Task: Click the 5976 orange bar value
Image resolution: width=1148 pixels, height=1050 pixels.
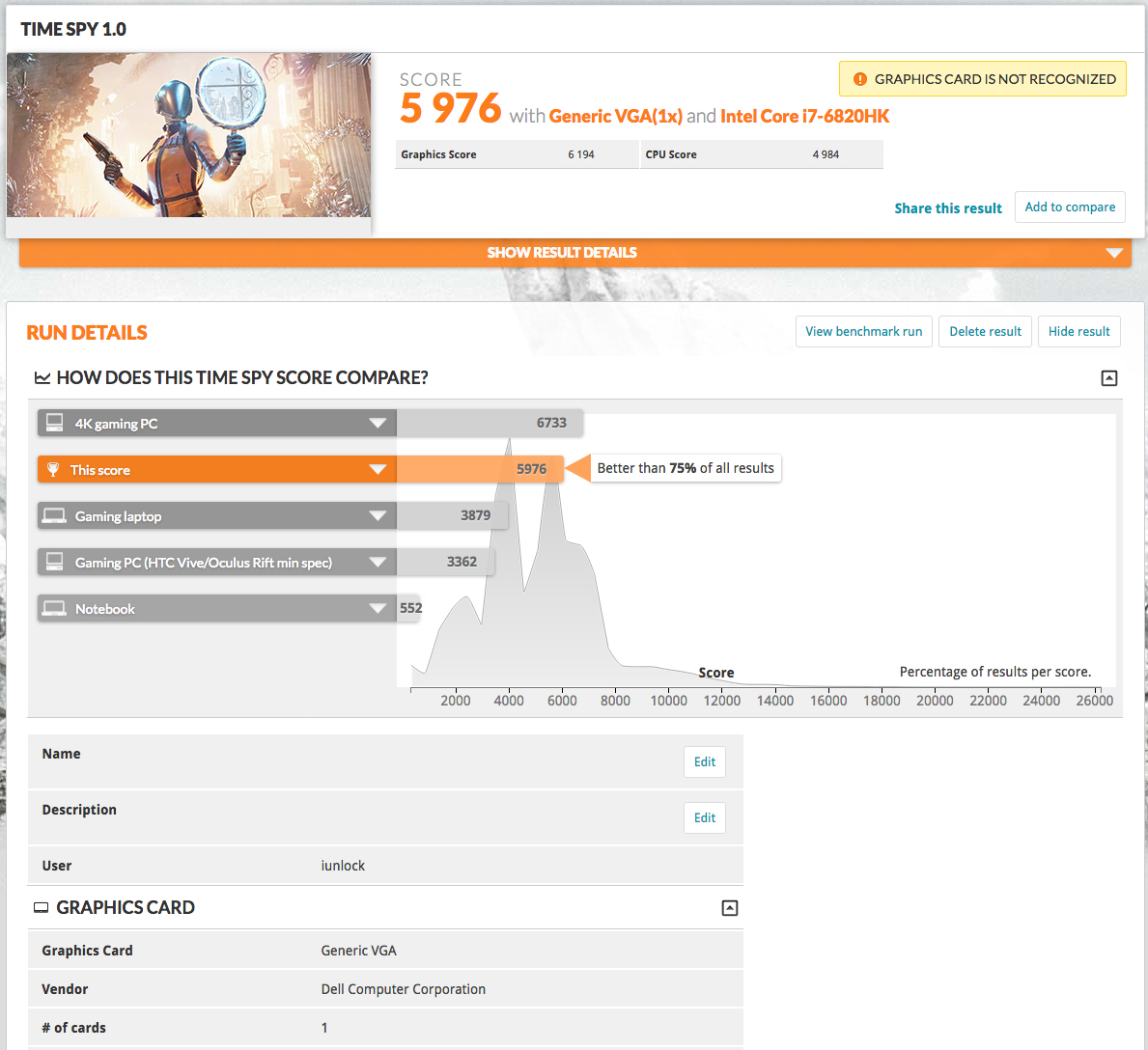Action: pyautogui.click(x=532, y=469)
